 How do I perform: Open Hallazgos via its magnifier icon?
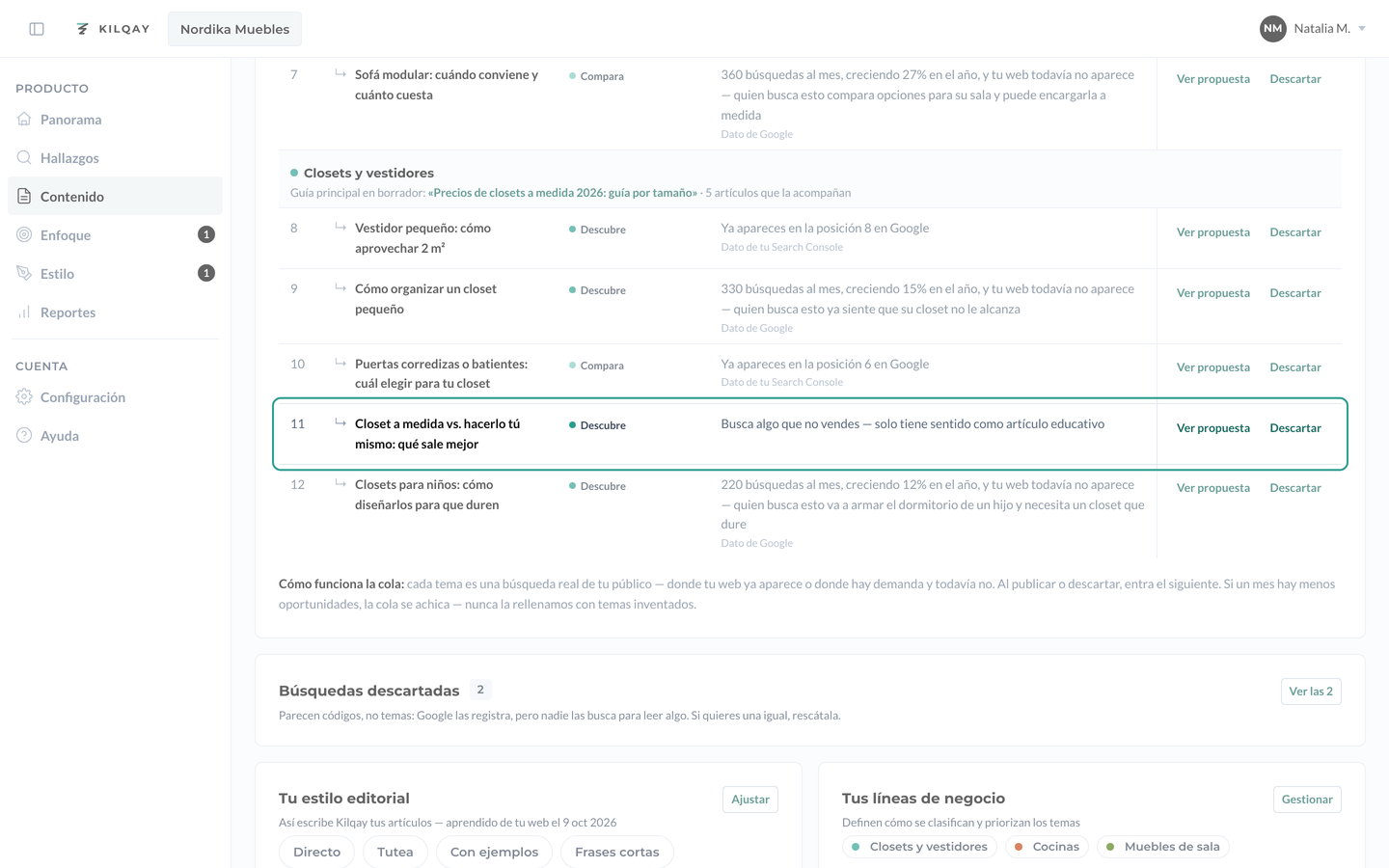24,157
